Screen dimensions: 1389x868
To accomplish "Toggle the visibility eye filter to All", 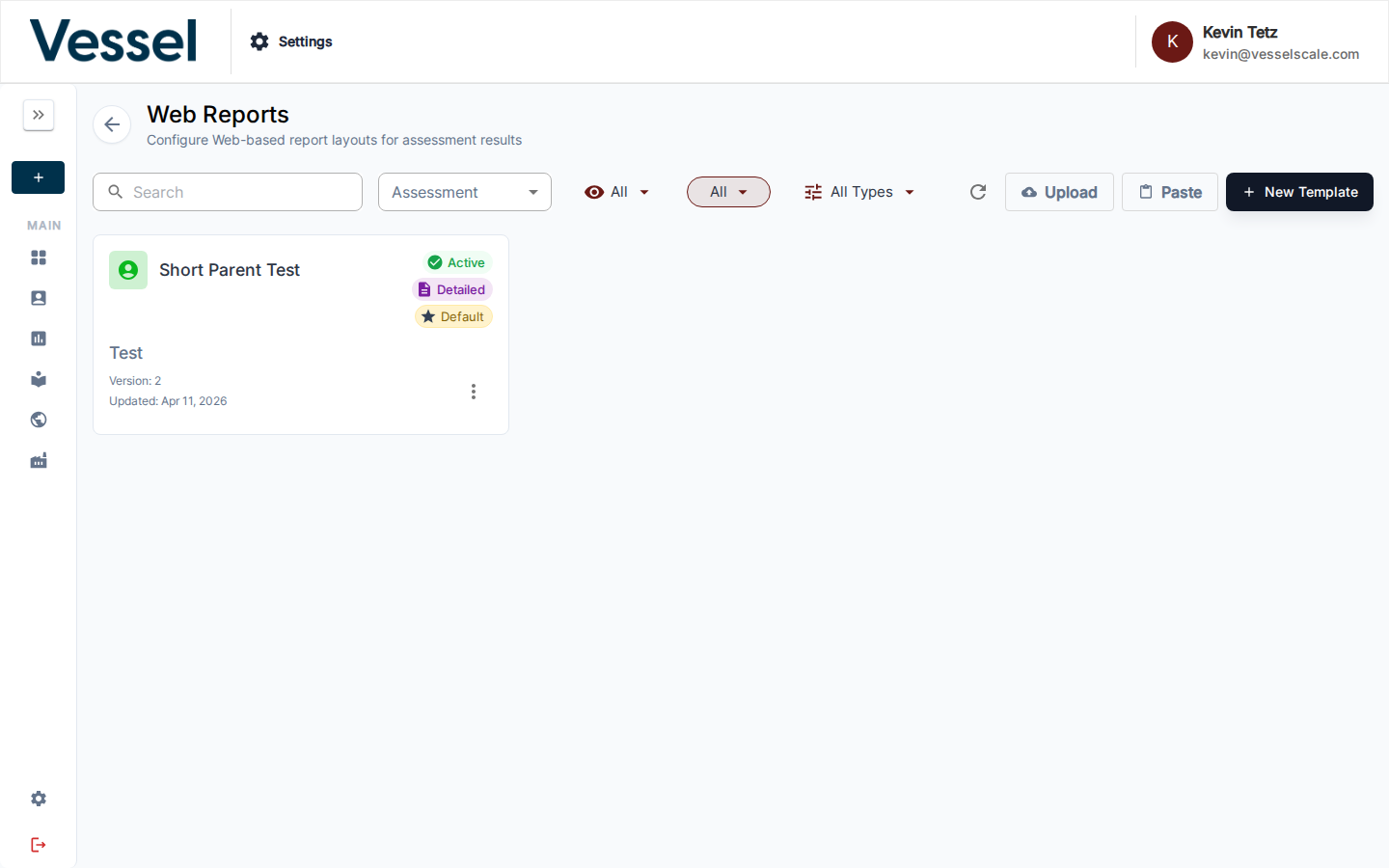I will click(x=617, y=192).
